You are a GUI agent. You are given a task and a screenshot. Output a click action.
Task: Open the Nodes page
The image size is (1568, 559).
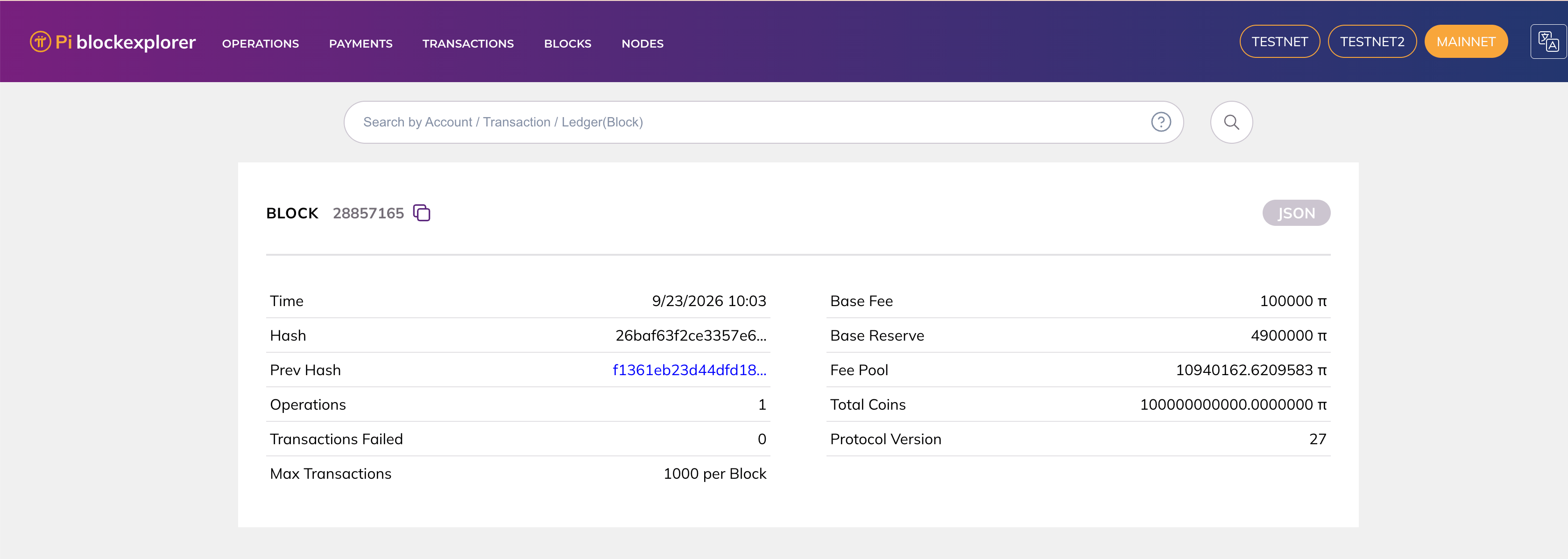coord(642,44)
